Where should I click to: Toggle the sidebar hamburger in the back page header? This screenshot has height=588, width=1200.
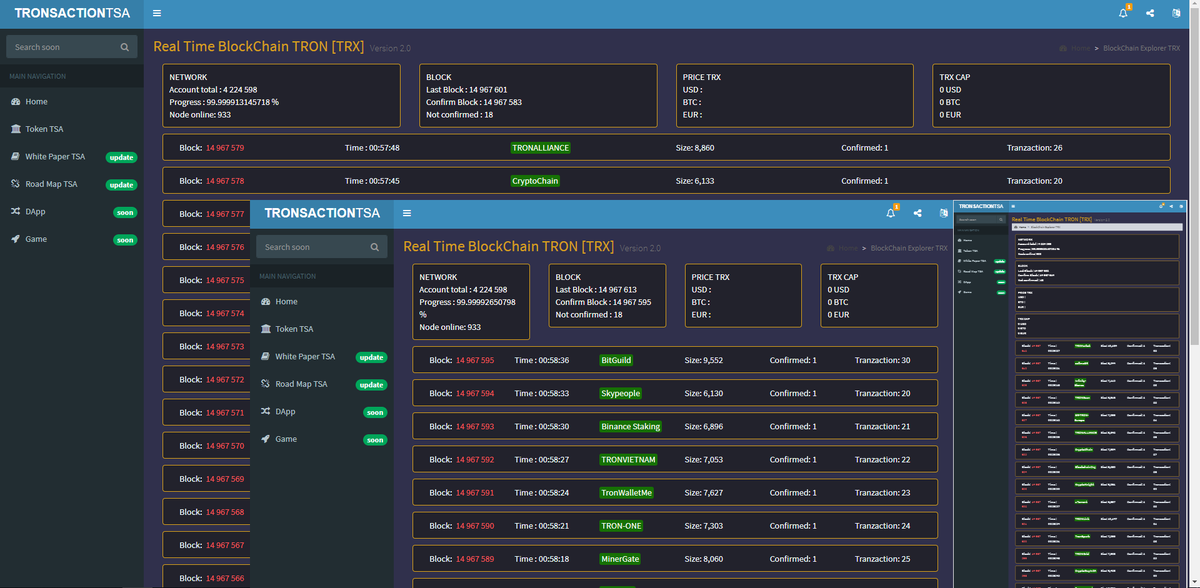coord(157,14)
